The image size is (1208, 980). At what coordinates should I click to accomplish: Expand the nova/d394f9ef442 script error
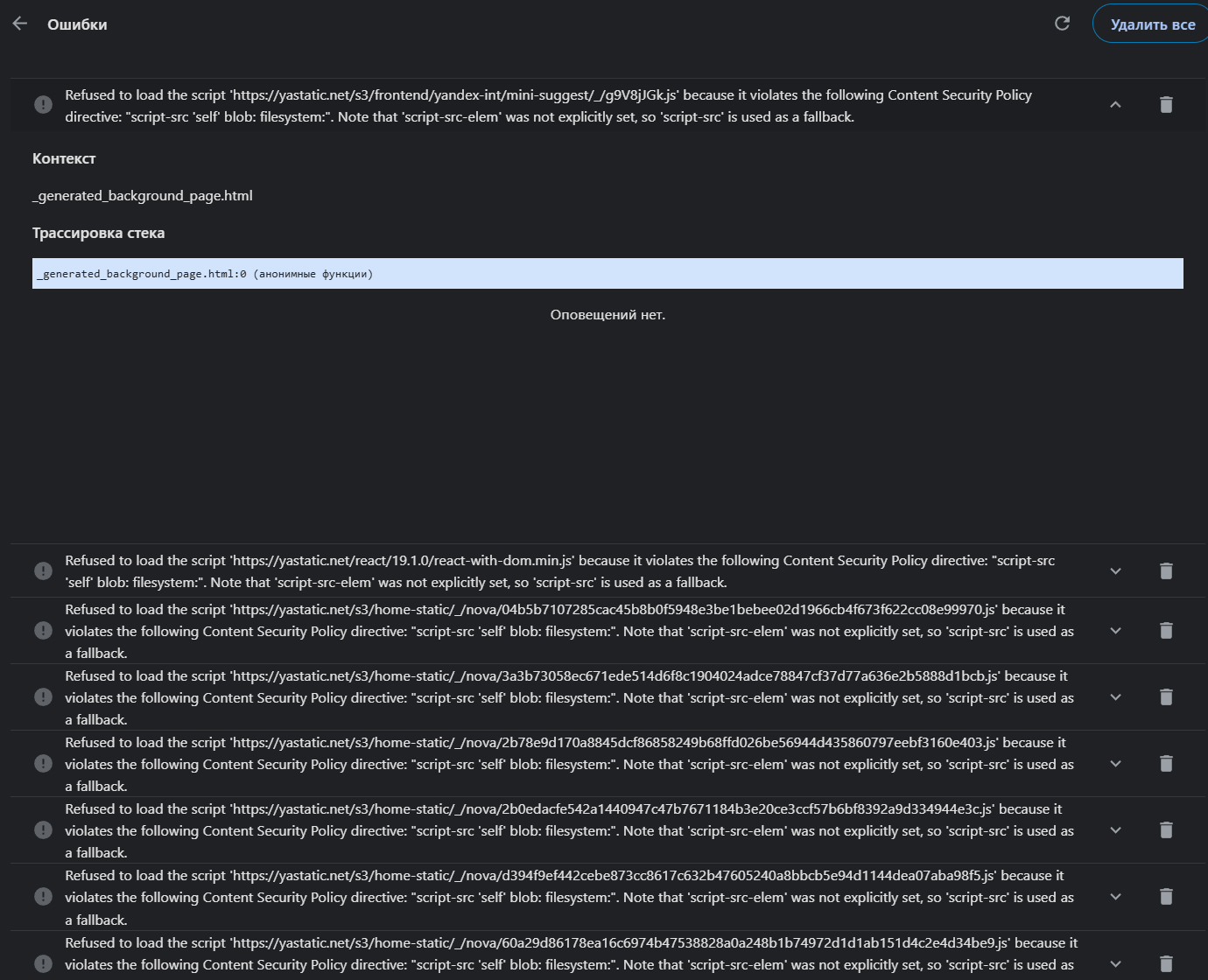point(1115,897)
